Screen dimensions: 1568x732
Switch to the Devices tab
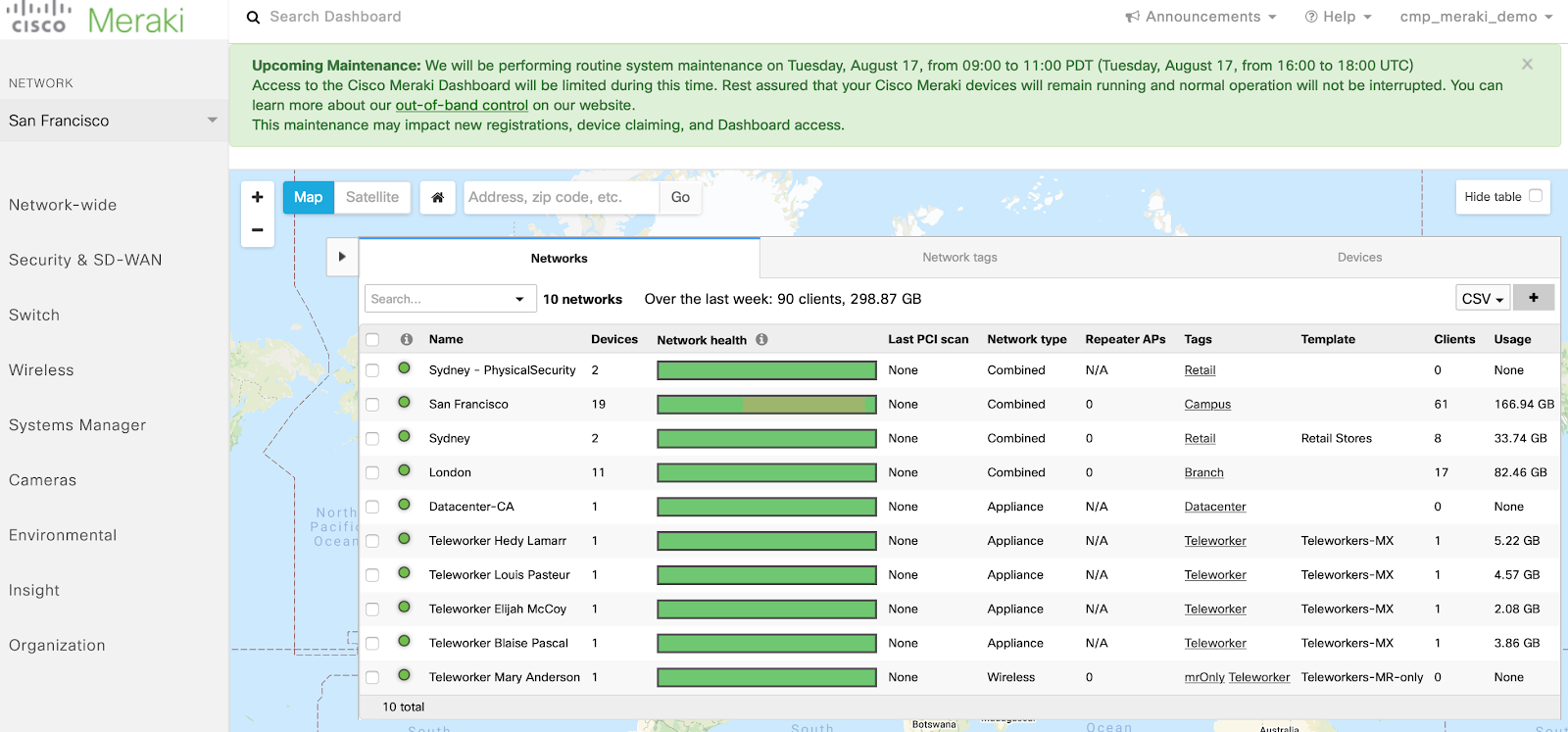(x=1359, y=258)
